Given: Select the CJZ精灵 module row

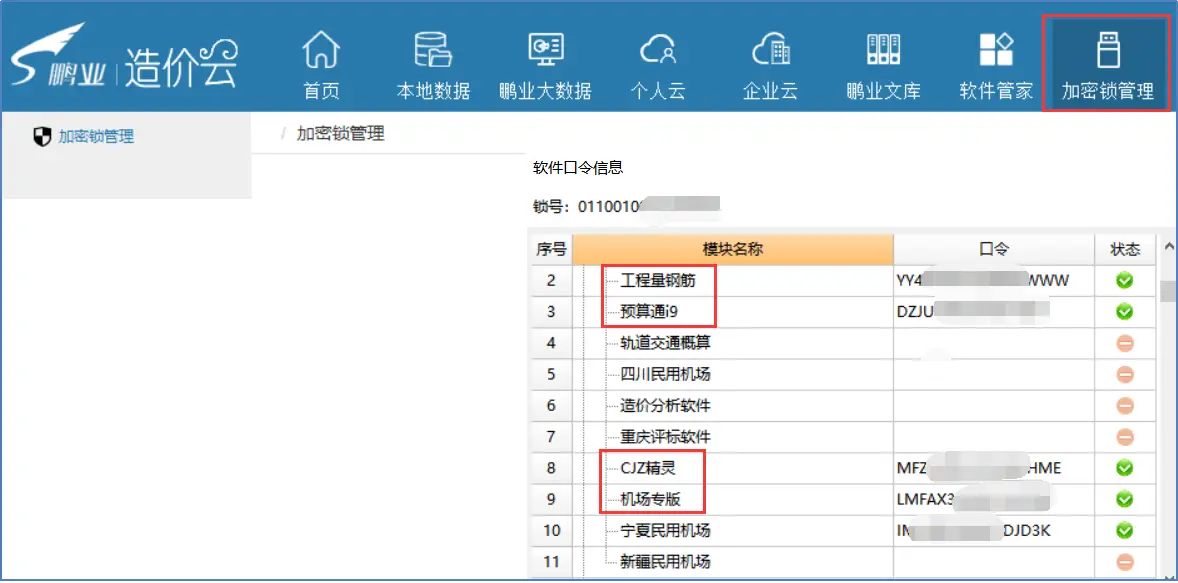Looking at the screenshot, I should [x=844, y=468].
